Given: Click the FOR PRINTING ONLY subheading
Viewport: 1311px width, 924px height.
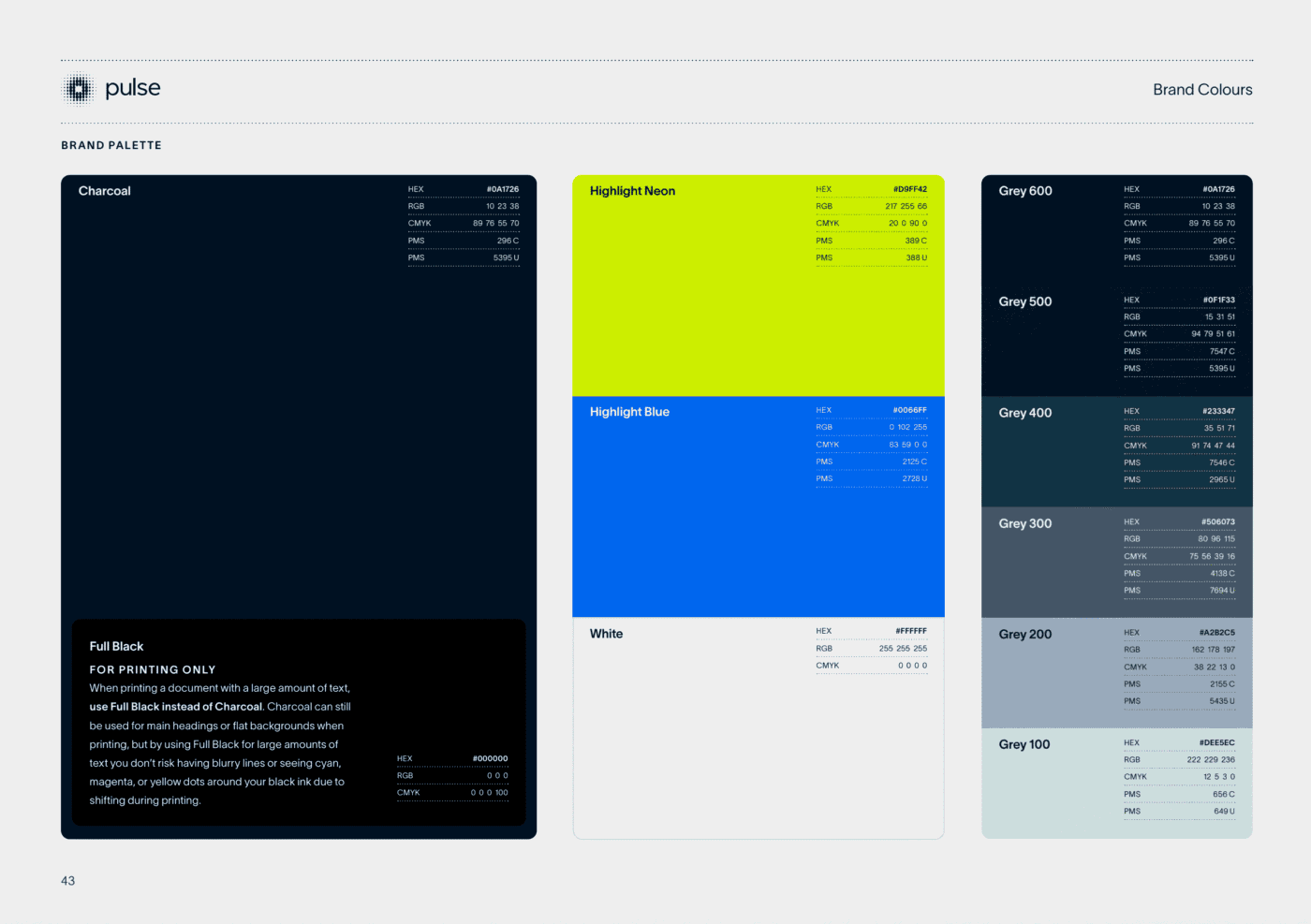Looking at the screenshot, I should pyautogui.click(x=153, y=669).
